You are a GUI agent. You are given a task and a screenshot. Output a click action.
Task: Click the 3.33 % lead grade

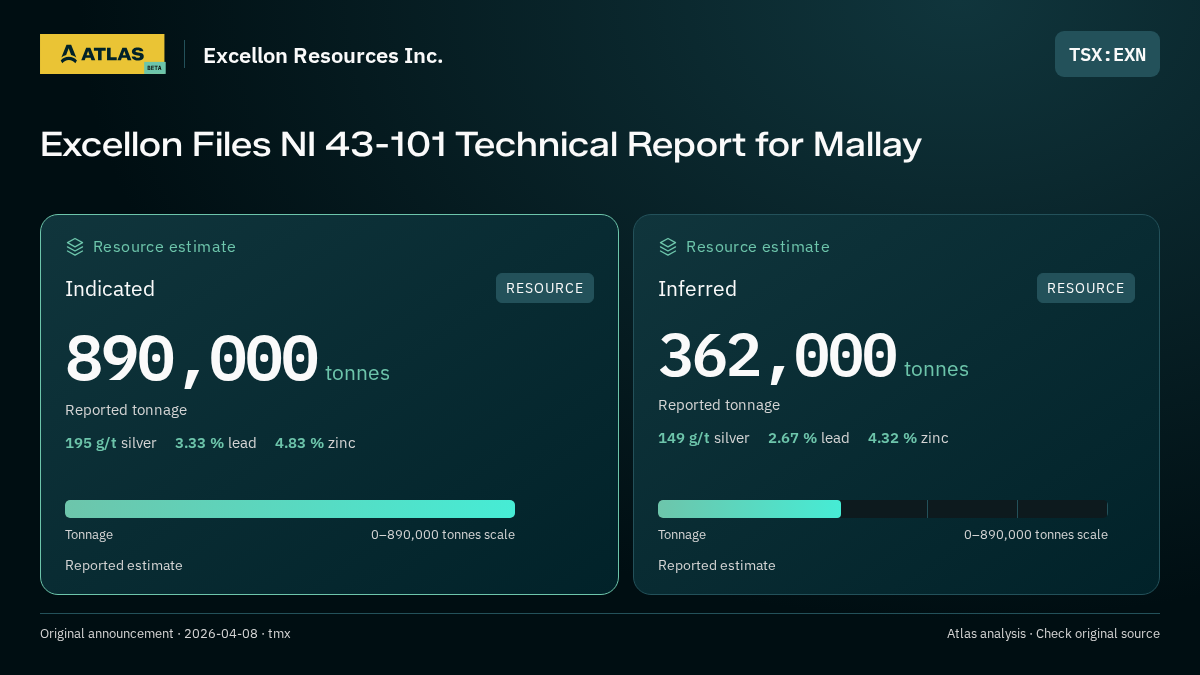tap(216, 443)
